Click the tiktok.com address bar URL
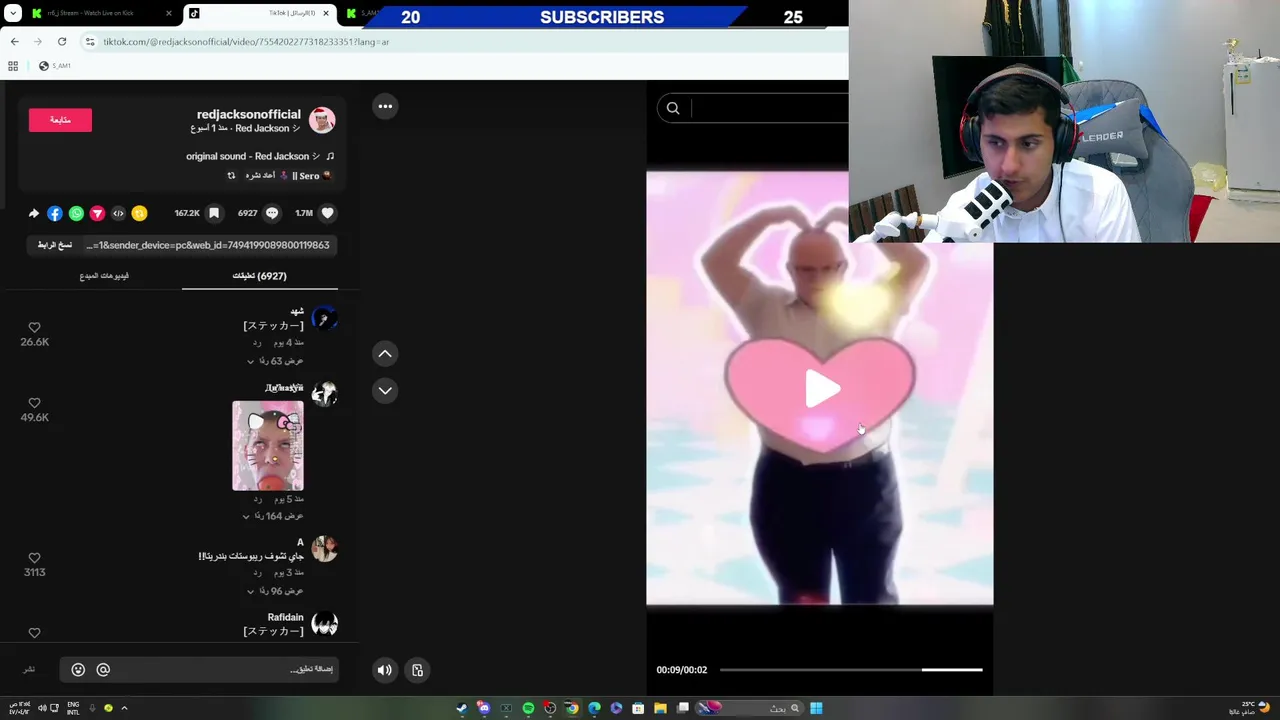Viewport: 1280px width, 720px height. pyautogui.click(x=246, y=42)
